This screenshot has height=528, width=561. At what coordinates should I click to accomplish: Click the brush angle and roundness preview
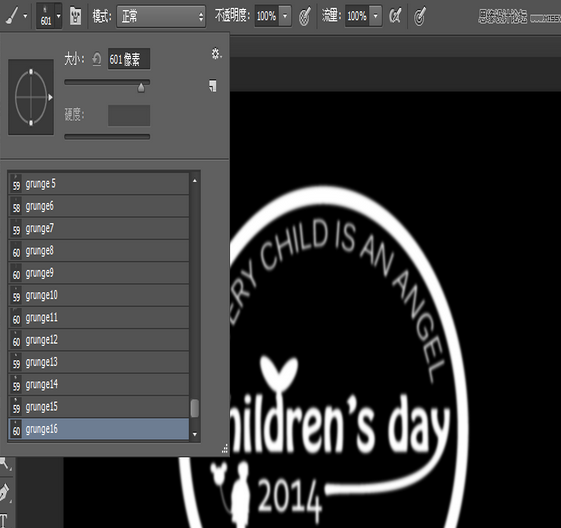tap(31, 97)
